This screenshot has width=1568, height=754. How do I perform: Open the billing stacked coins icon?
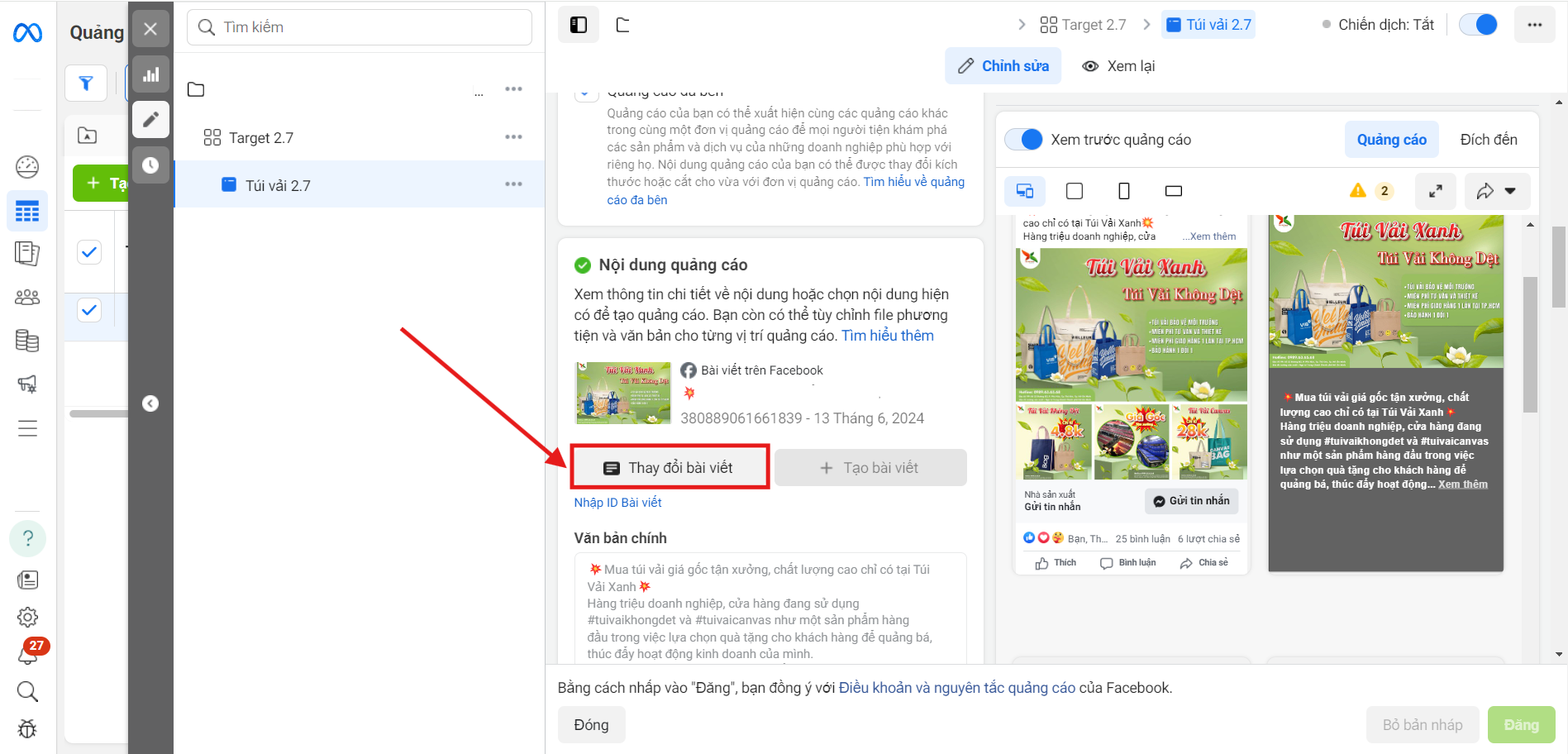tap(27, 341)
